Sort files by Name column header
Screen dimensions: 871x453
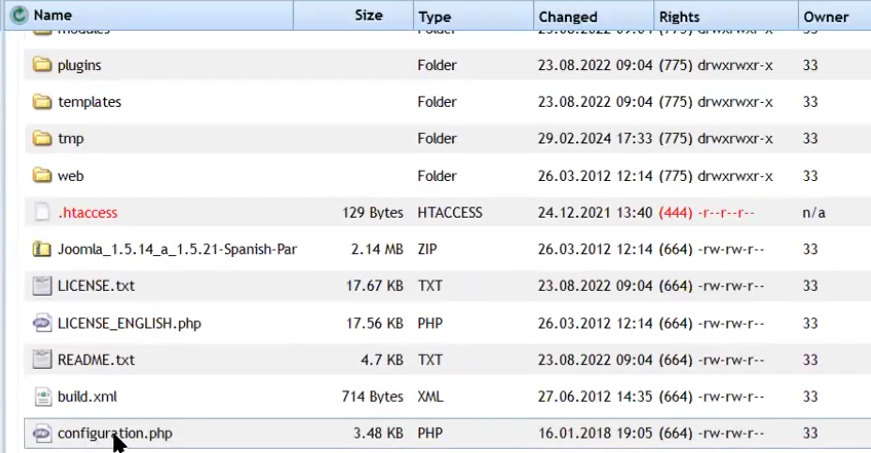click(x=53, y=16)
